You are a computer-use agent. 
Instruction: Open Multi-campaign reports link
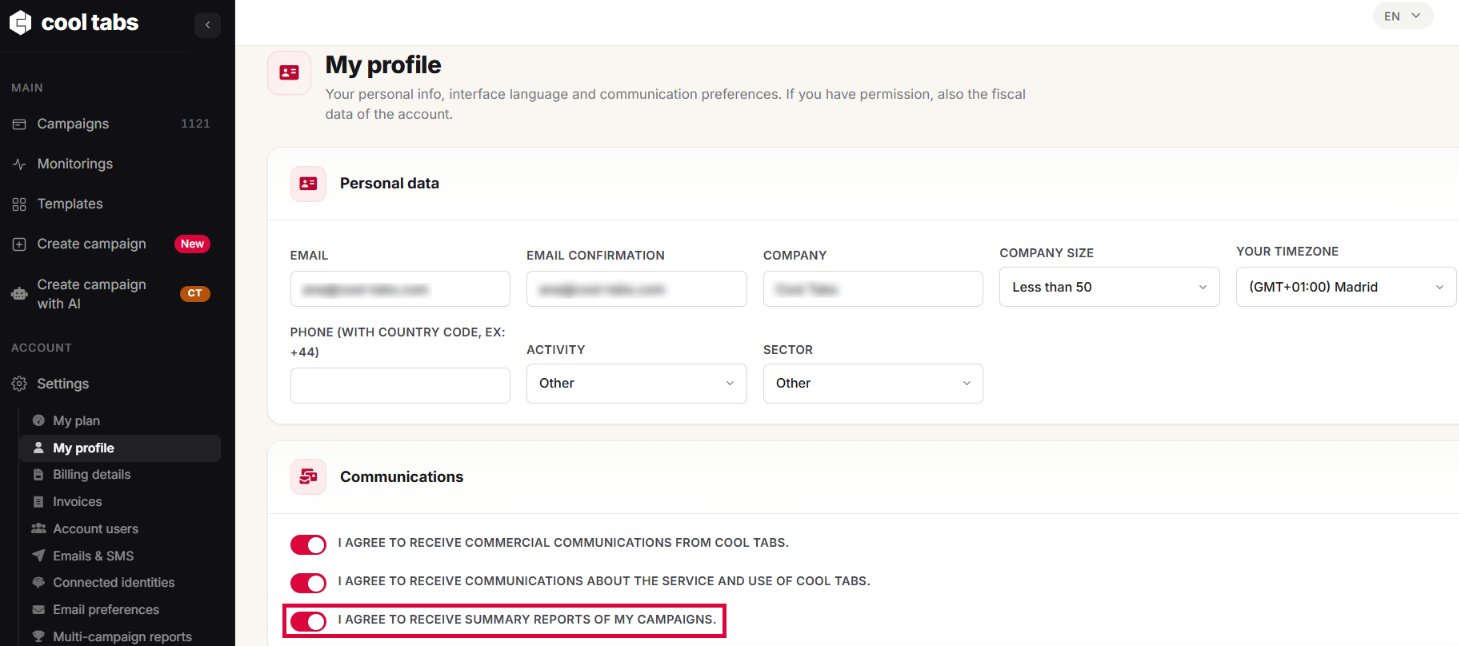click(x=120, y=636)
